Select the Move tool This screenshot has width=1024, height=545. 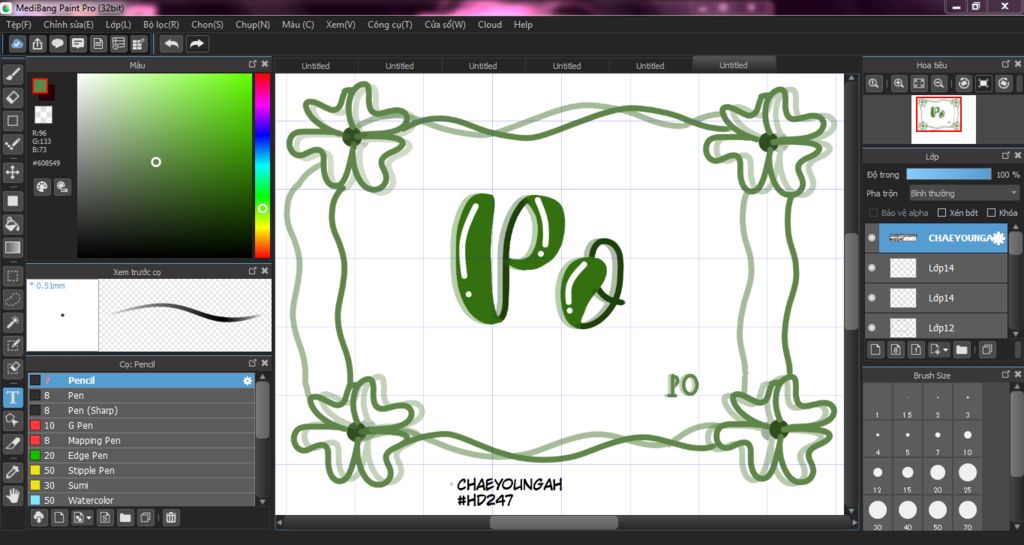pos(12,172)
